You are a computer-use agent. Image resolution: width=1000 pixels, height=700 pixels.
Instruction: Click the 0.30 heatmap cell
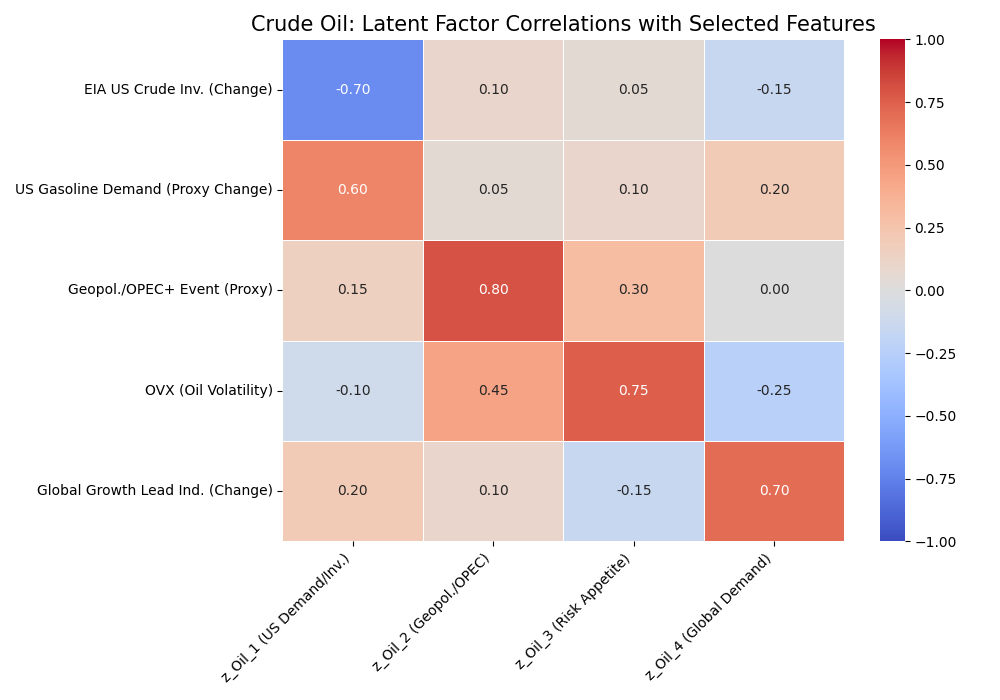point(633,290)
